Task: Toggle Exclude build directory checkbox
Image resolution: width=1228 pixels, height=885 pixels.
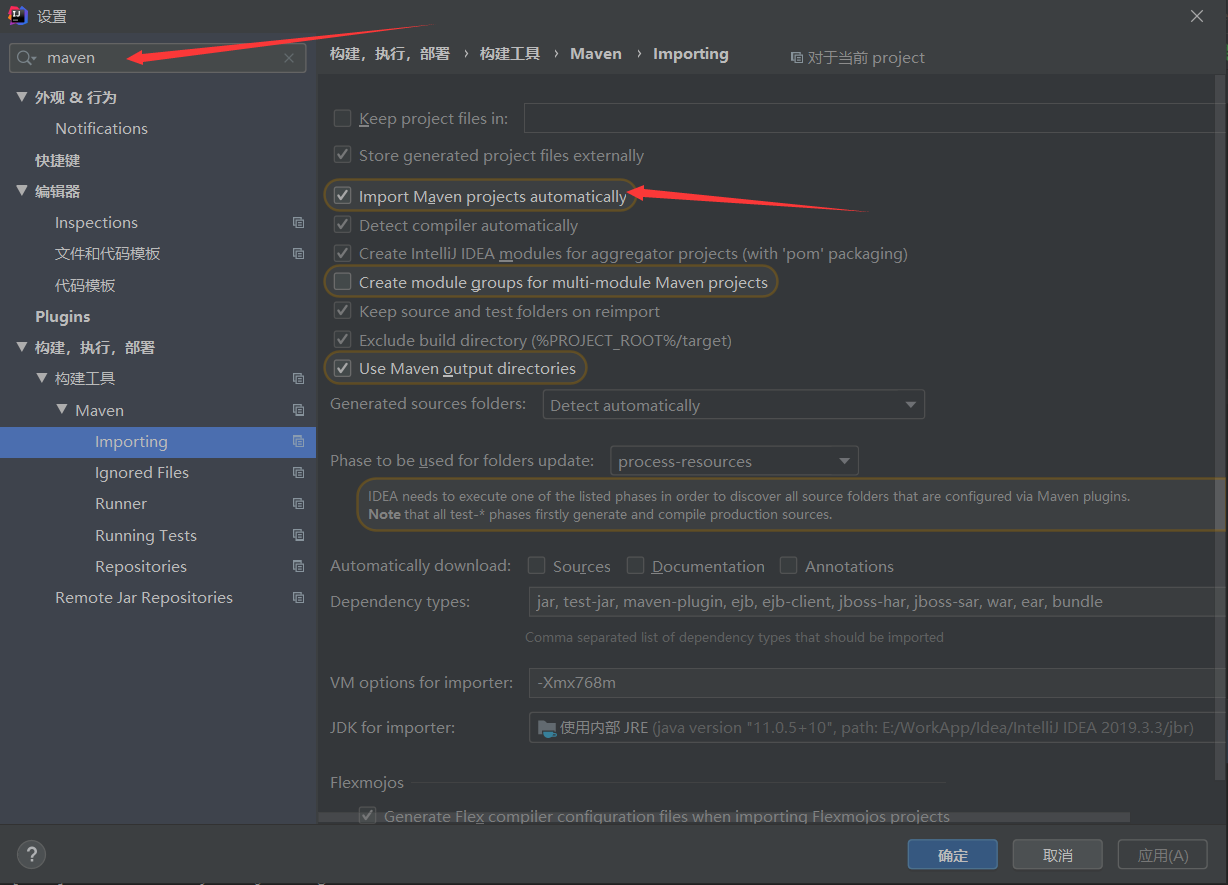Action: pyautogui.click(x=342, y=340)
